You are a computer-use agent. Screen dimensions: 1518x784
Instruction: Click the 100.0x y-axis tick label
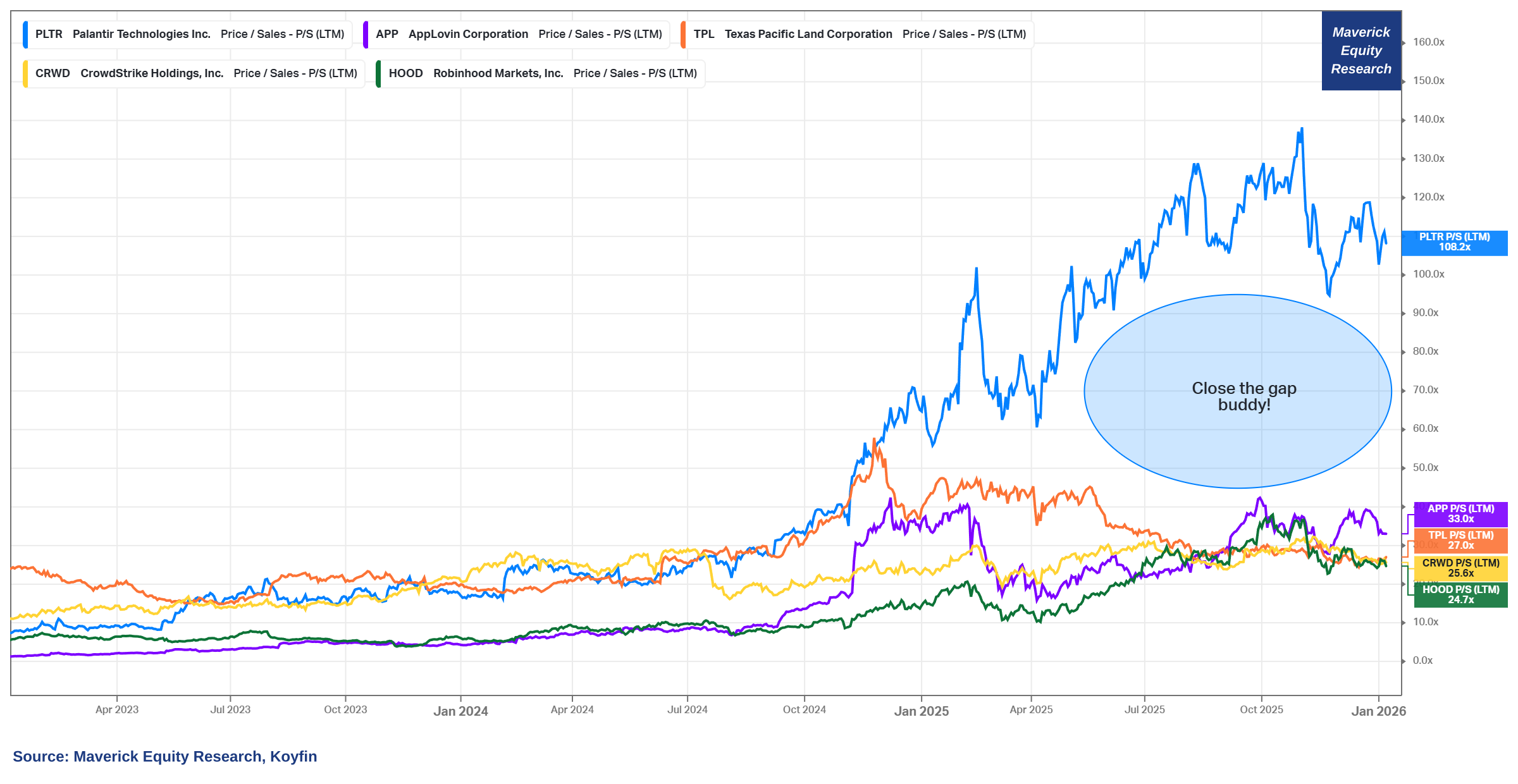[x=1428, y=274]
